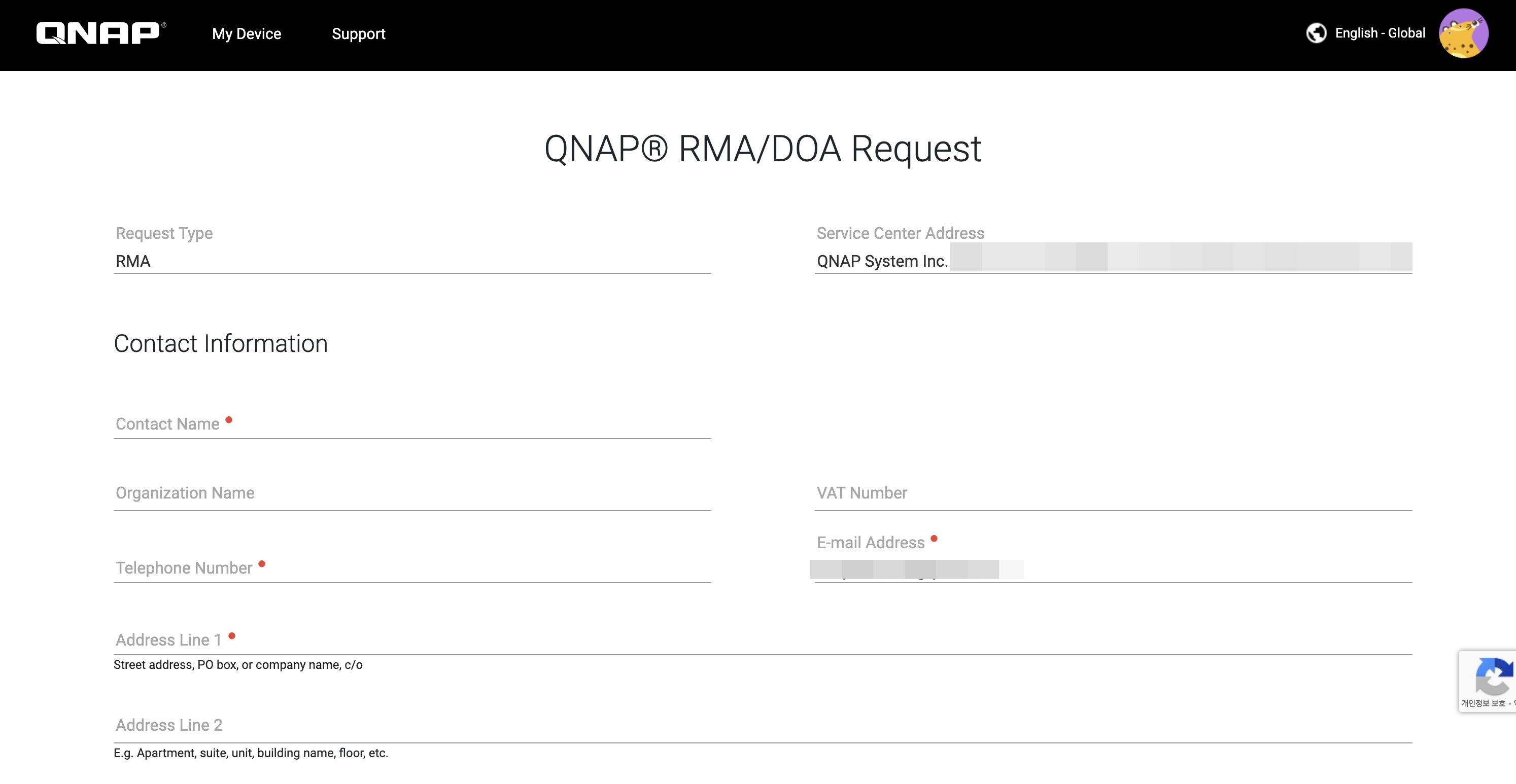Open the Support menu
The height and width of the screenshot is (784, 1516).
tap(358, 33)
